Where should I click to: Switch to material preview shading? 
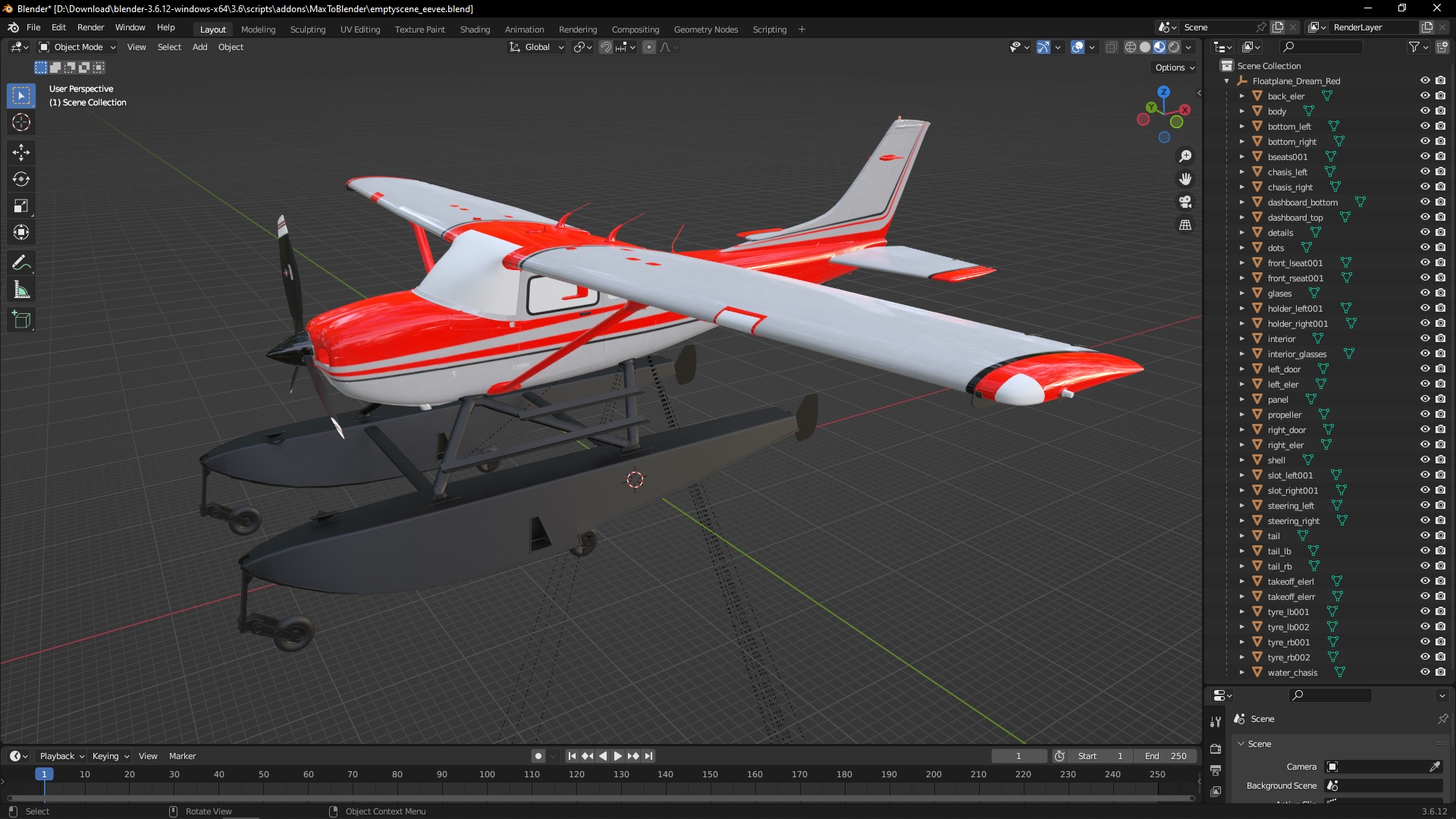(1159, 47)
